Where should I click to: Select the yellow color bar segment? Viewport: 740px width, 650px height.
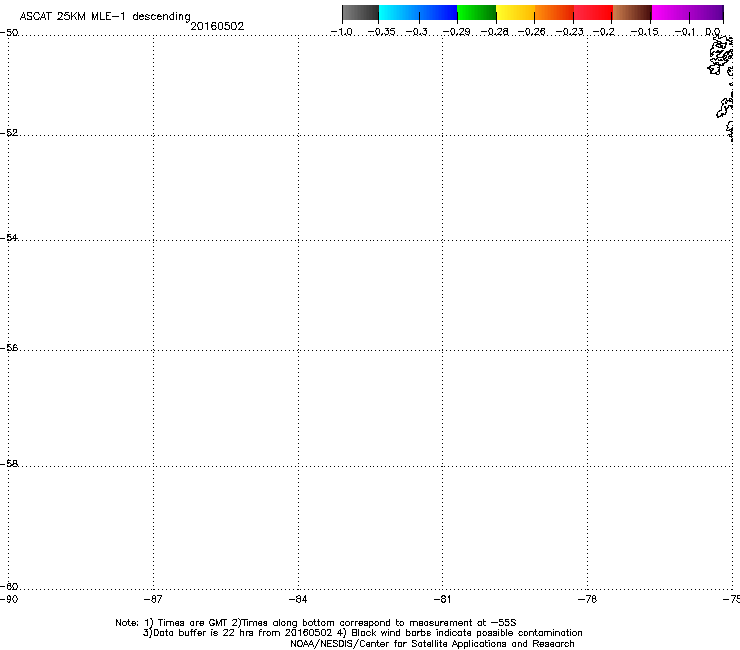(x=515, y=12)
